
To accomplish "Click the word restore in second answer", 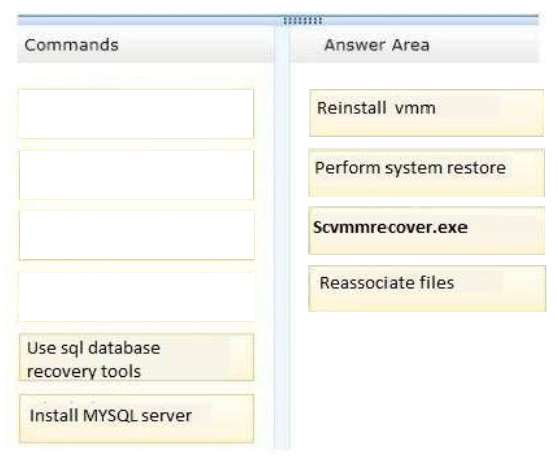I will pos(475,168).
